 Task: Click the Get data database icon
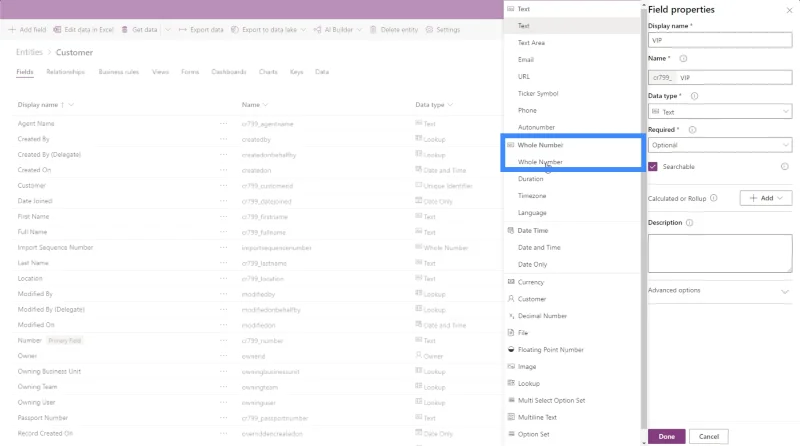[124, 30]
